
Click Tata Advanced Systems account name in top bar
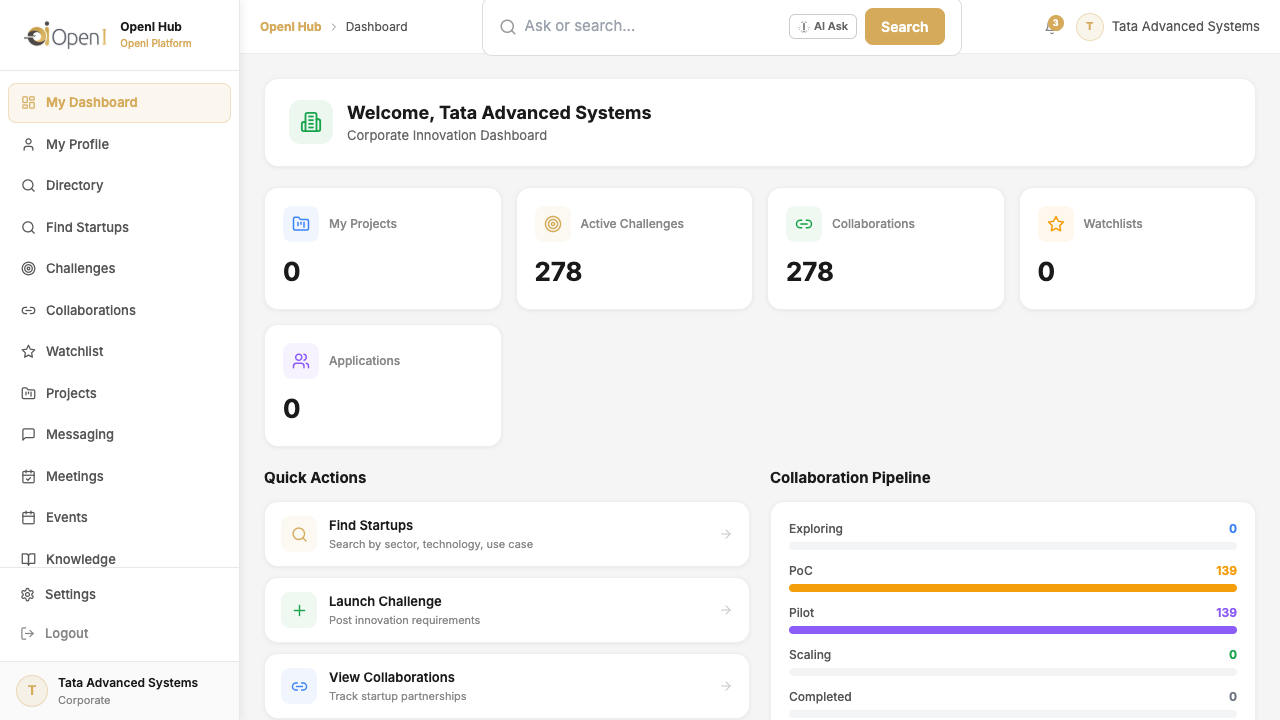point(1186,27)
